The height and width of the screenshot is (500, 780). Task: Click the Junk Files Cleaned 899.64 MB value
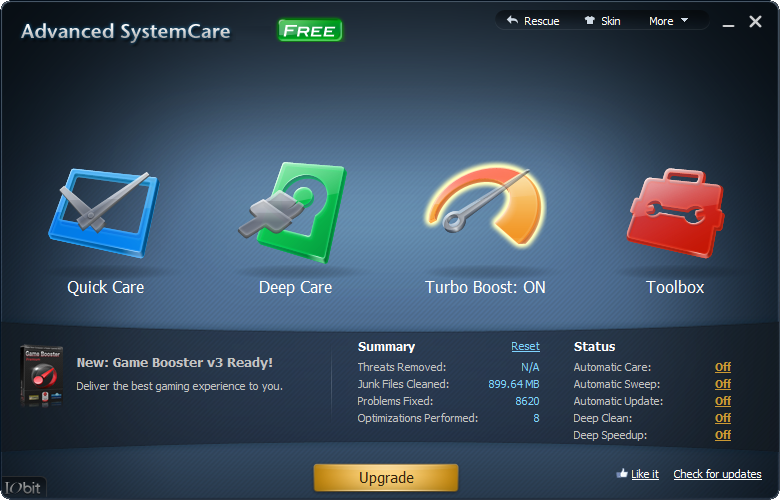514,384
